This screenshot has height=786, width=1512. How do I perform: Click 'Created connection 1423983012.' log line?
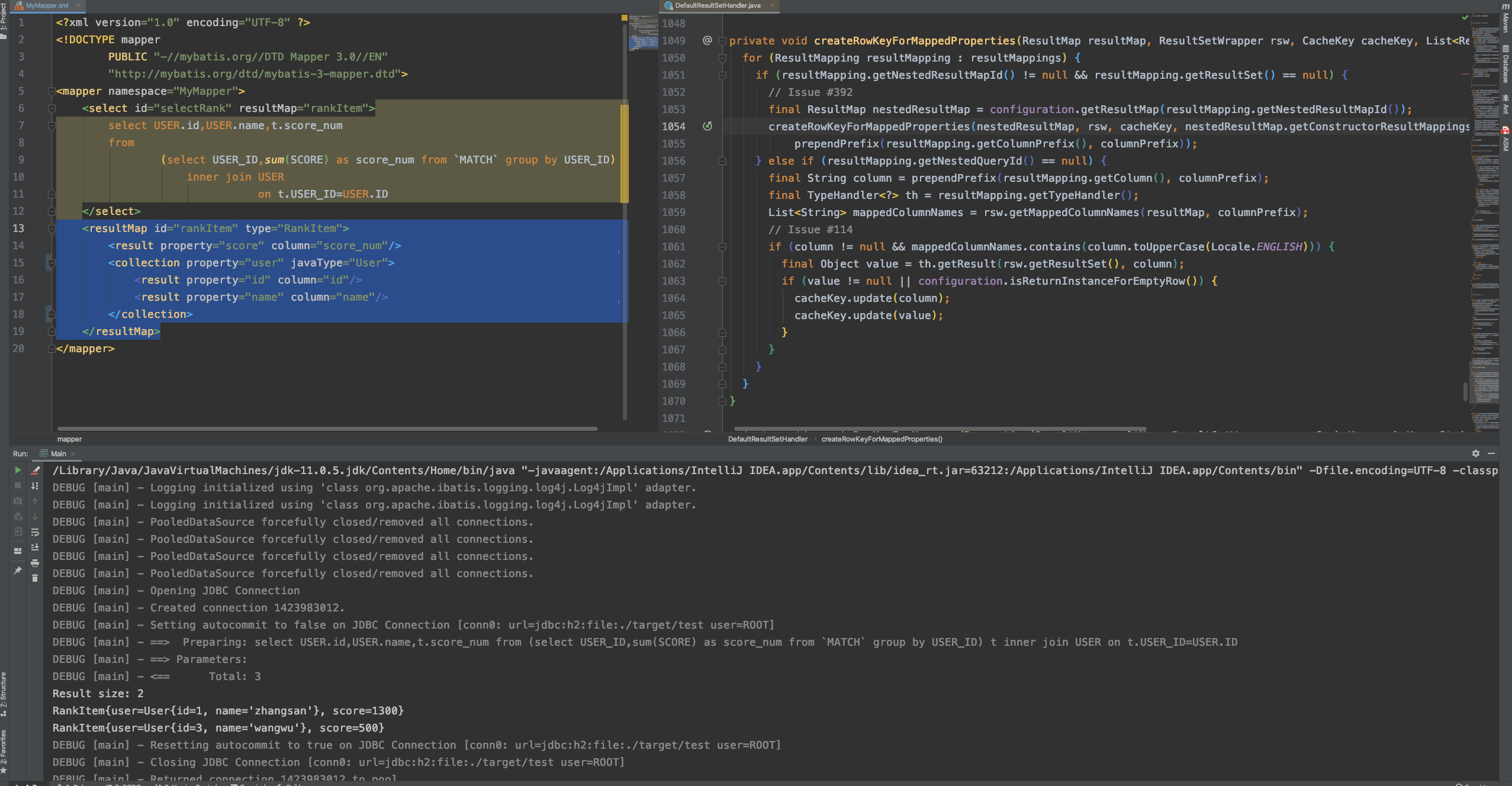pos(247,608)
